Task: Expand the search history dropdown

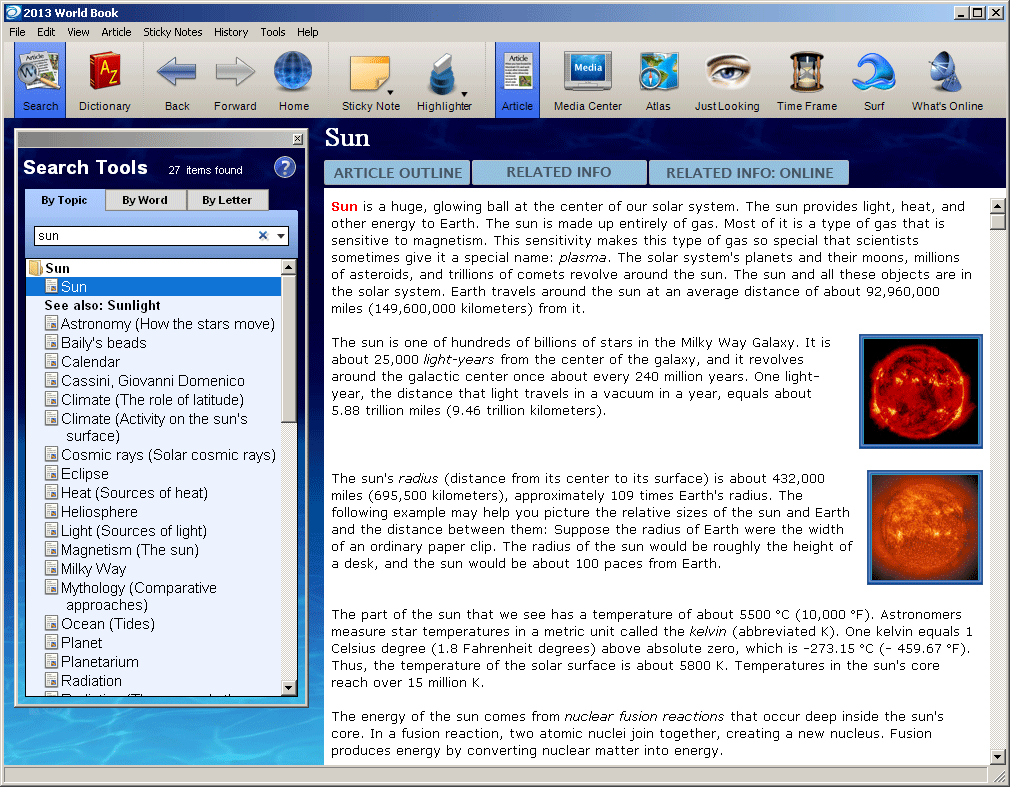Action: (281, 236)
